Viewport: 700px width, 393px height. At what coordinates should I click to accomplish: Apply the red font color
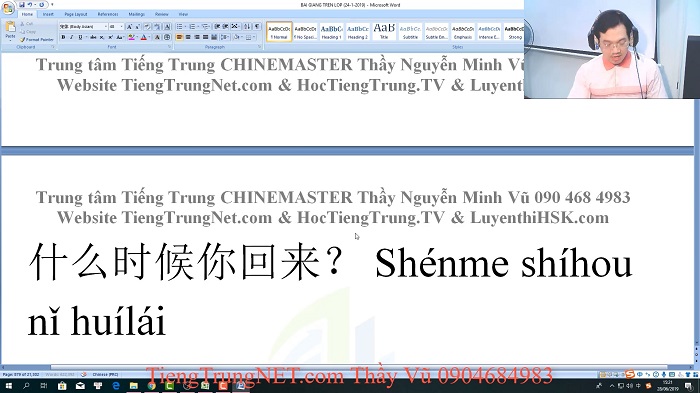pyautogui.click(x=143, y=37)
